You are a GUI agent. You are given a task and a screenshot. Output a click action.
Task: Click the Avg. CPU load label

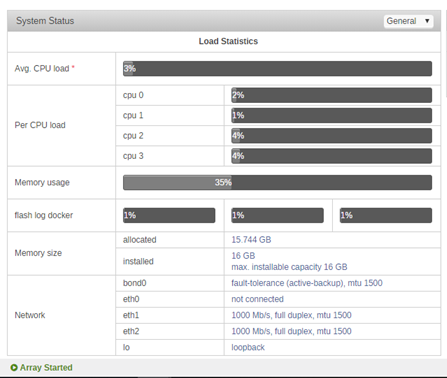point(42,69)
